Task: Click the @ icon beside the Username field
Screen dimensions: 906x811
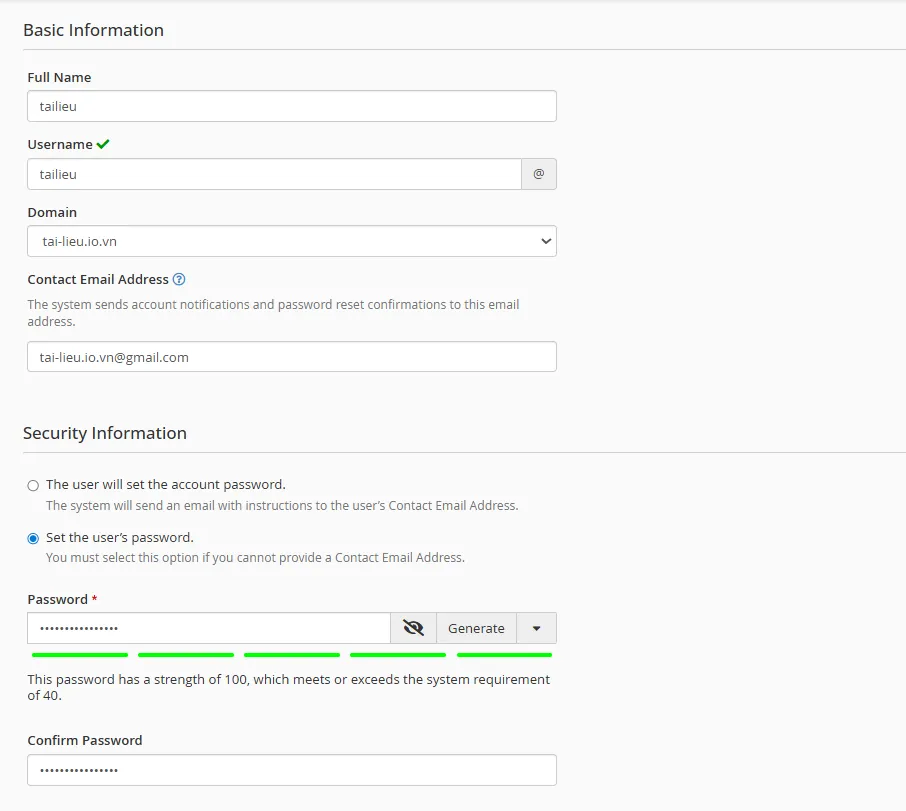Action: (538, 173)
